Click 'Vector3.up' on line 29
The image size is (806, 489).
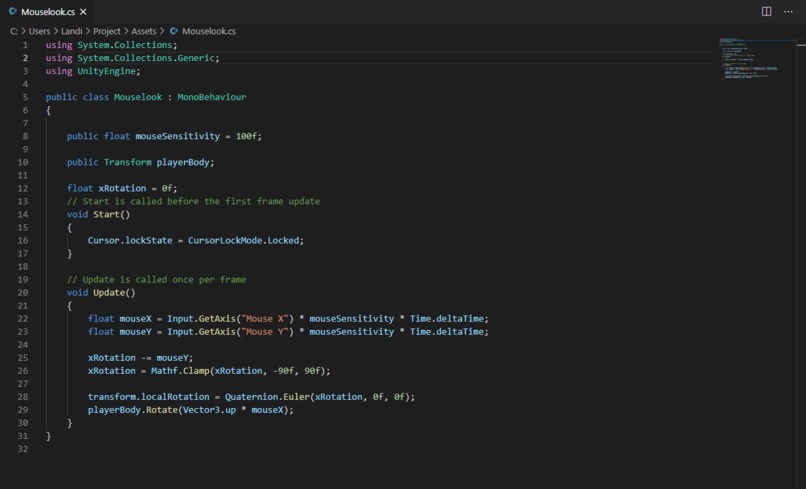(209, 410)
